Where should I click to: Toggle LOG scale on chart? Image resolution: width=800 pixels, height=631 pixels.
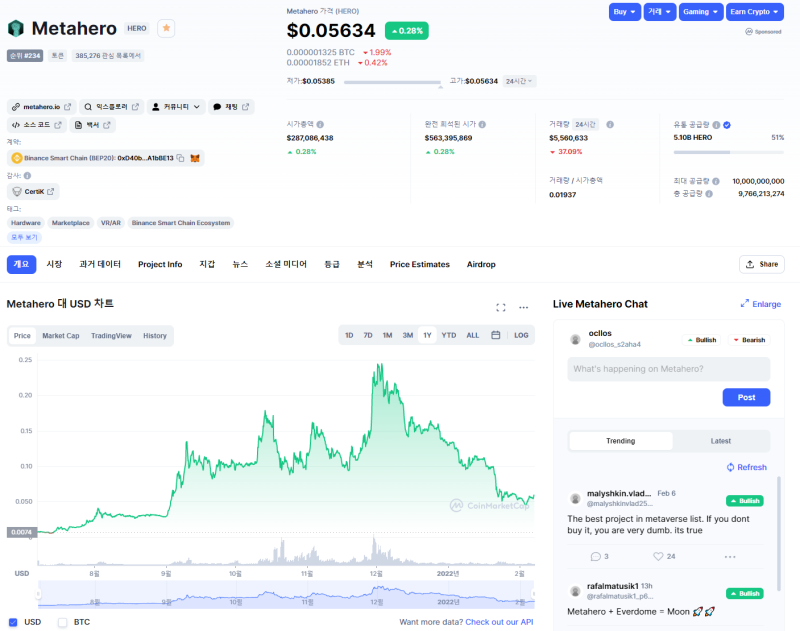tap(521, 335)
